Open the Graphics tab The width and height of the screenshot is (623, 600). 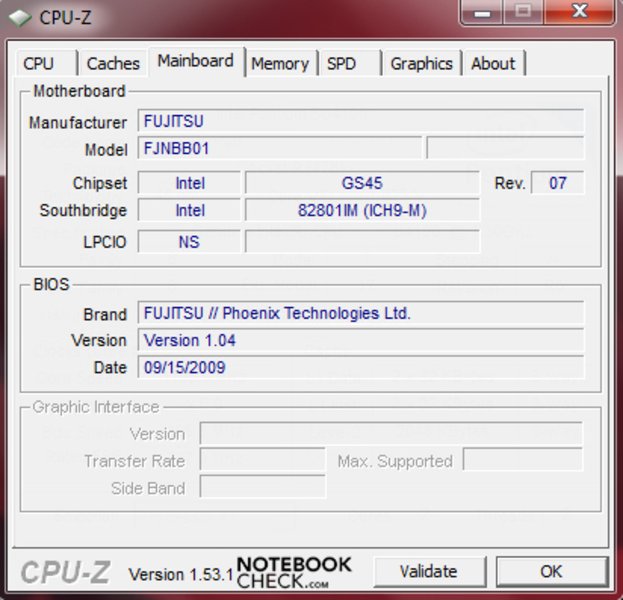tap(422, 63)
